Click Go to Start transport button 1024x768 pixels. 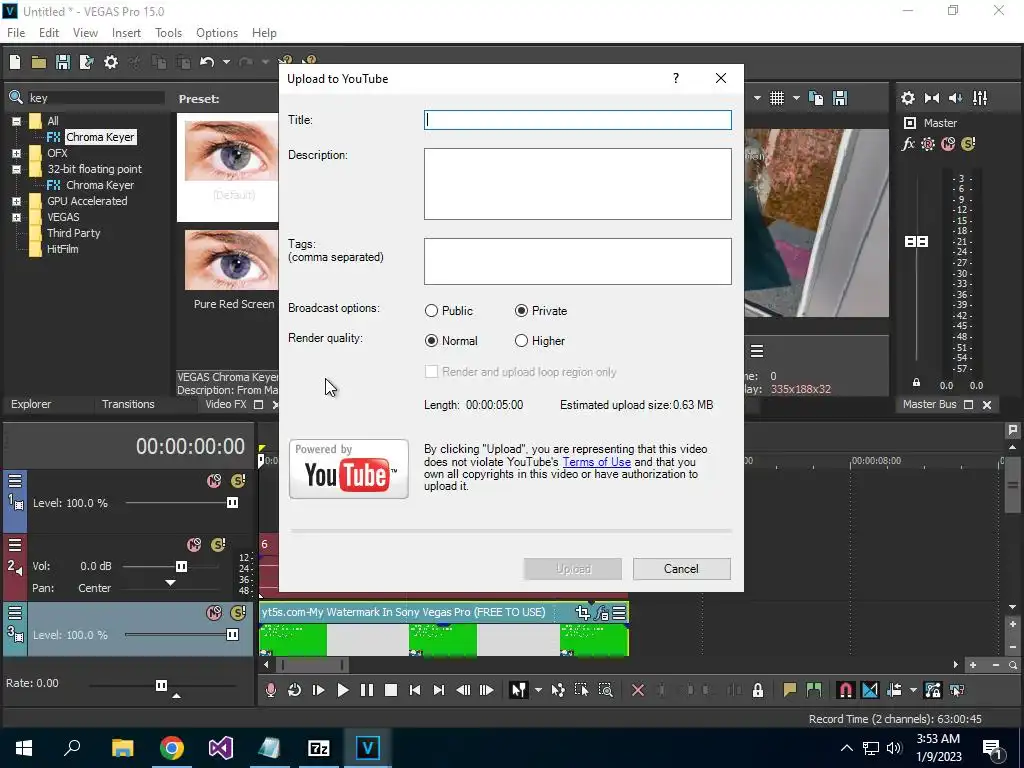pyautogui.click(x=415, y=690)
